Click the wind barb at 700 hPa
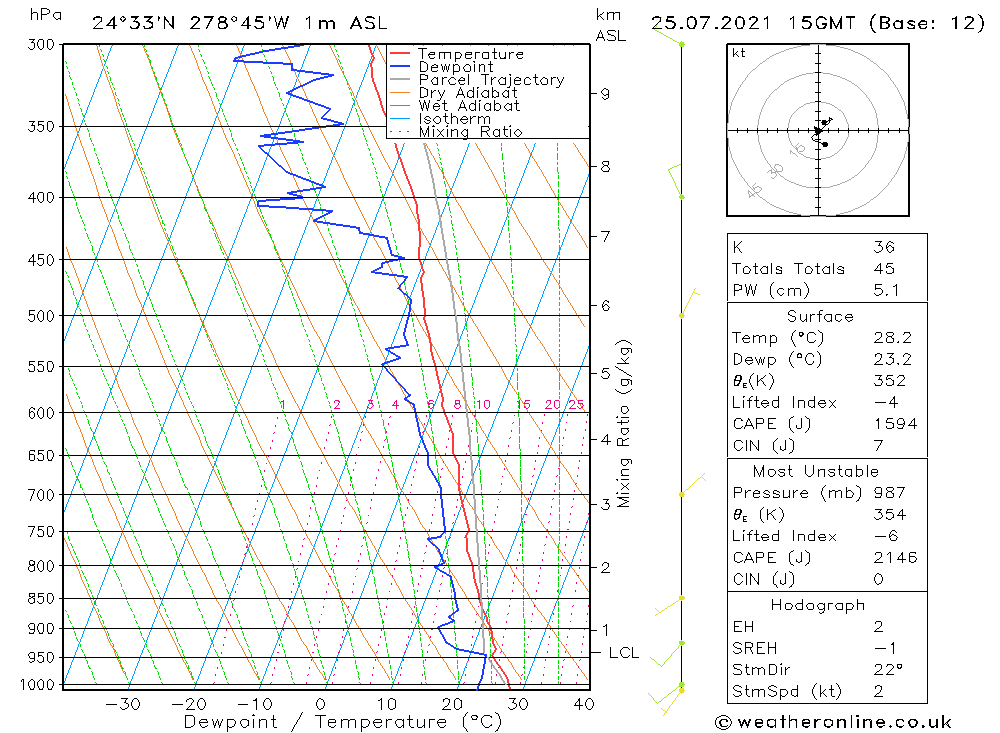 pyautogui.click(x=693, y=485)
